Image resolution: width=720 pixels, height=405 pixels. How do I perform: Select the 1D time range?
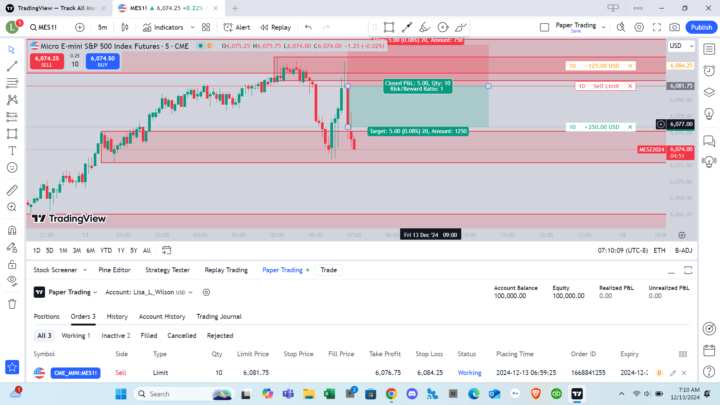(37, 250)
